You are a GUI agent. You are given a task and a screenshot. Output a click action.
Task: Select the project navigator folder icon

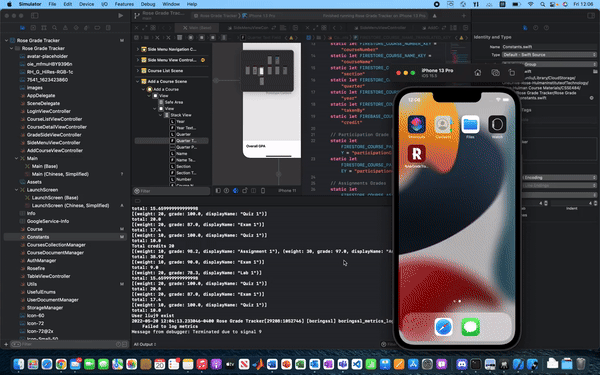tap(22, 28)
